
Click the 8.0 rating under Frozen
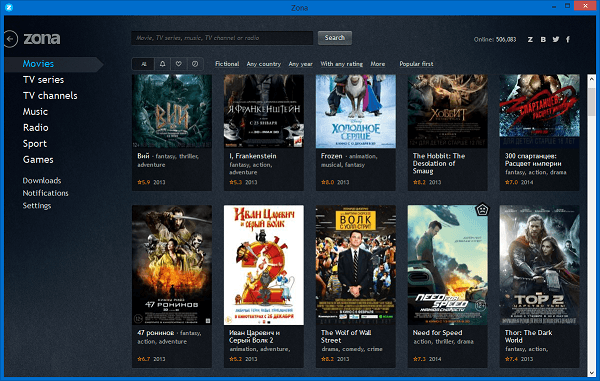click(328, 182)
